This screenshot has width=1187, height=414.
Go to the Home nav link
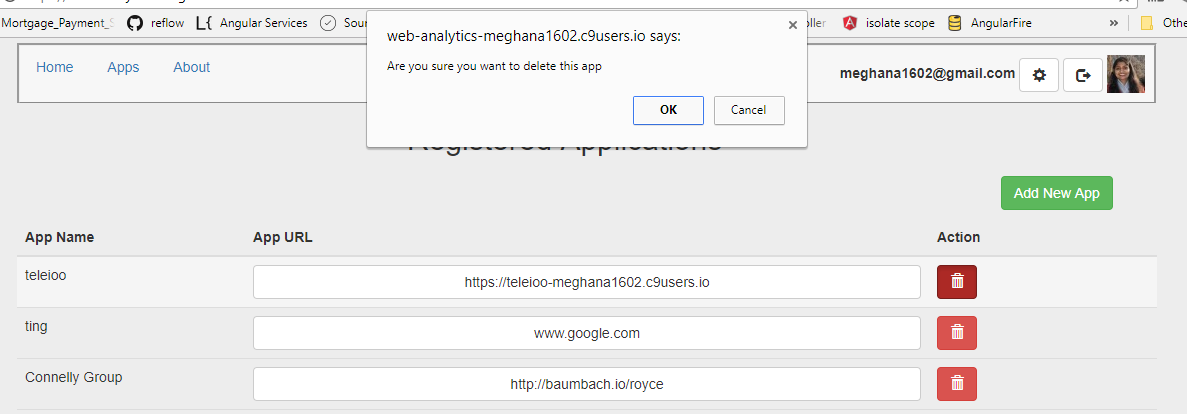click(55, 67)
